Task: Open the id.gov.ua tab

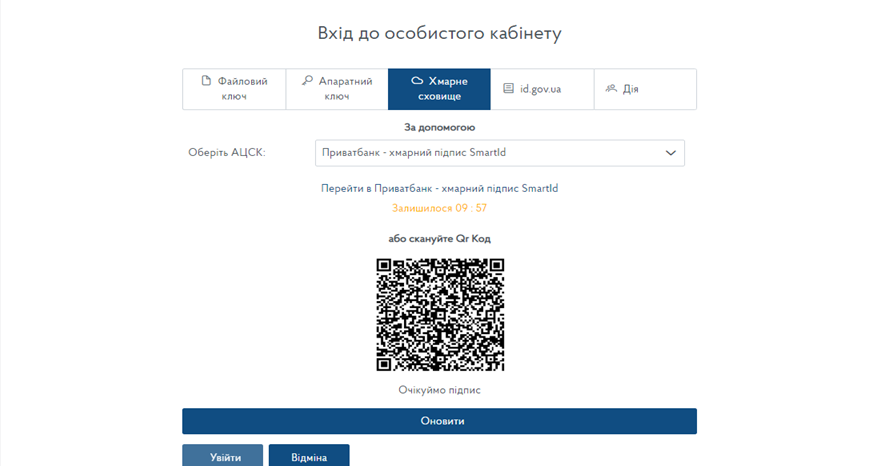Action: click(542, 89)
